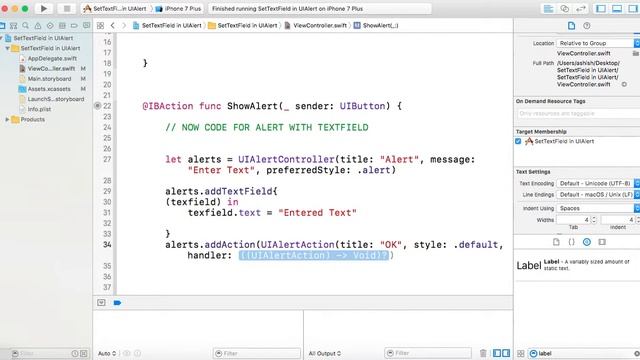
Task: Click the On Demand Resource Tags field
Action: pos(579,113)
